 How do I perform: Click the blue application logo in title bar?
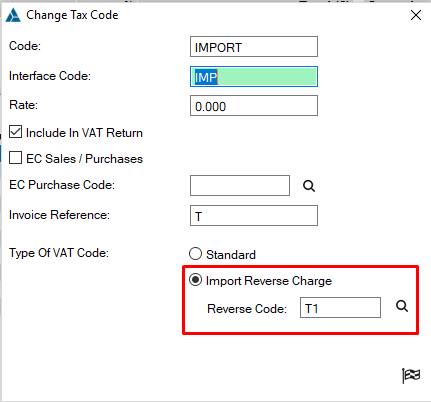[x=13, y=15]
